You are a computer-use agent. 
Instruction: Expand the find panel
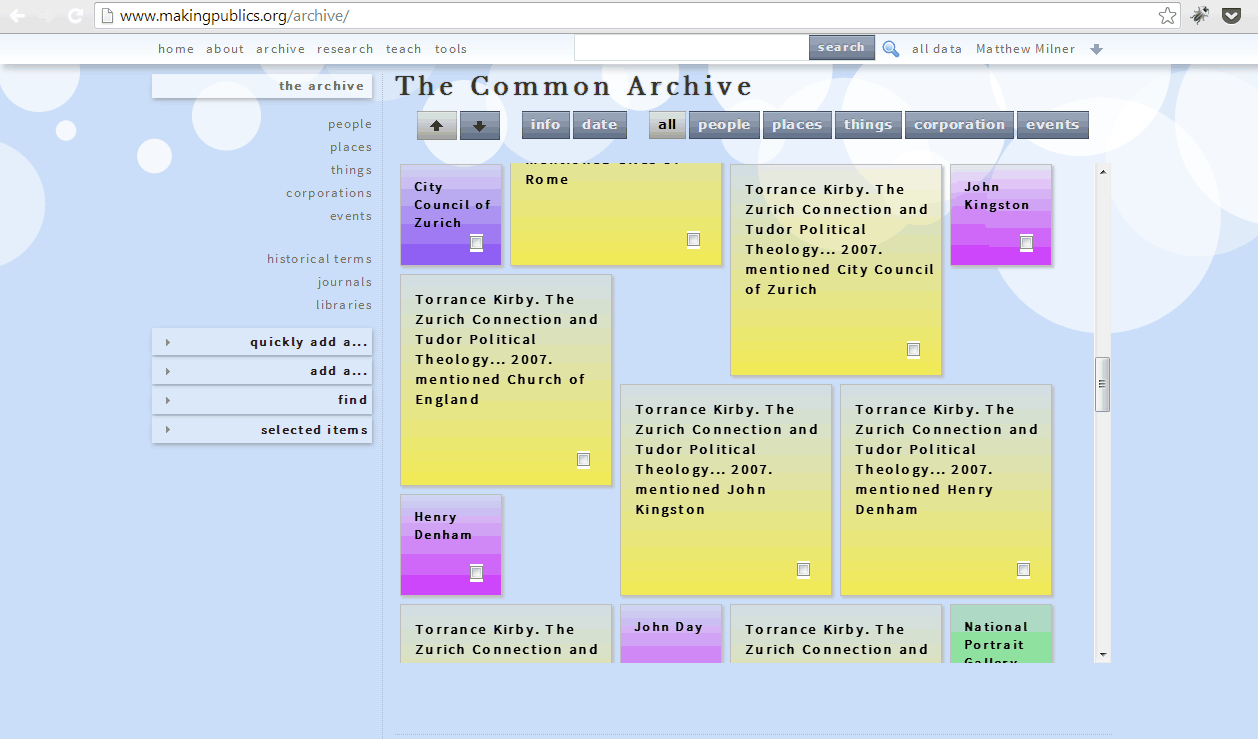pyautogui.click(x=262, y=400)
